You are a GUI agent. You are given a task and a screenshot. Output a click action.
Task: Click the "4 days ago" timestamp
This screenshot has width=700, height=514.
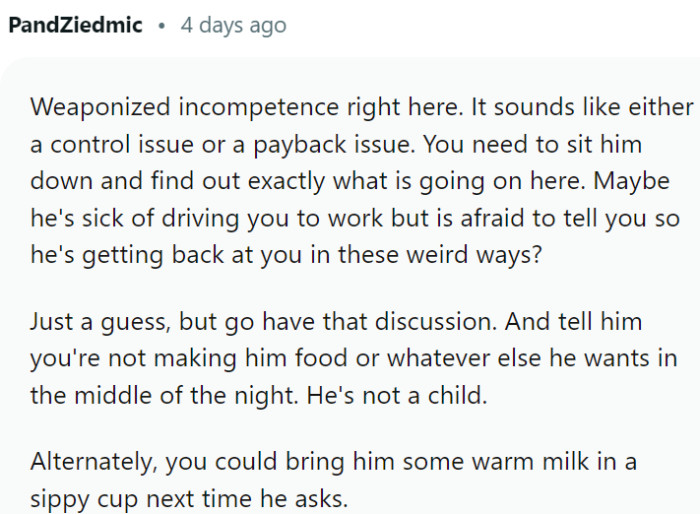[x=233, y=24]
